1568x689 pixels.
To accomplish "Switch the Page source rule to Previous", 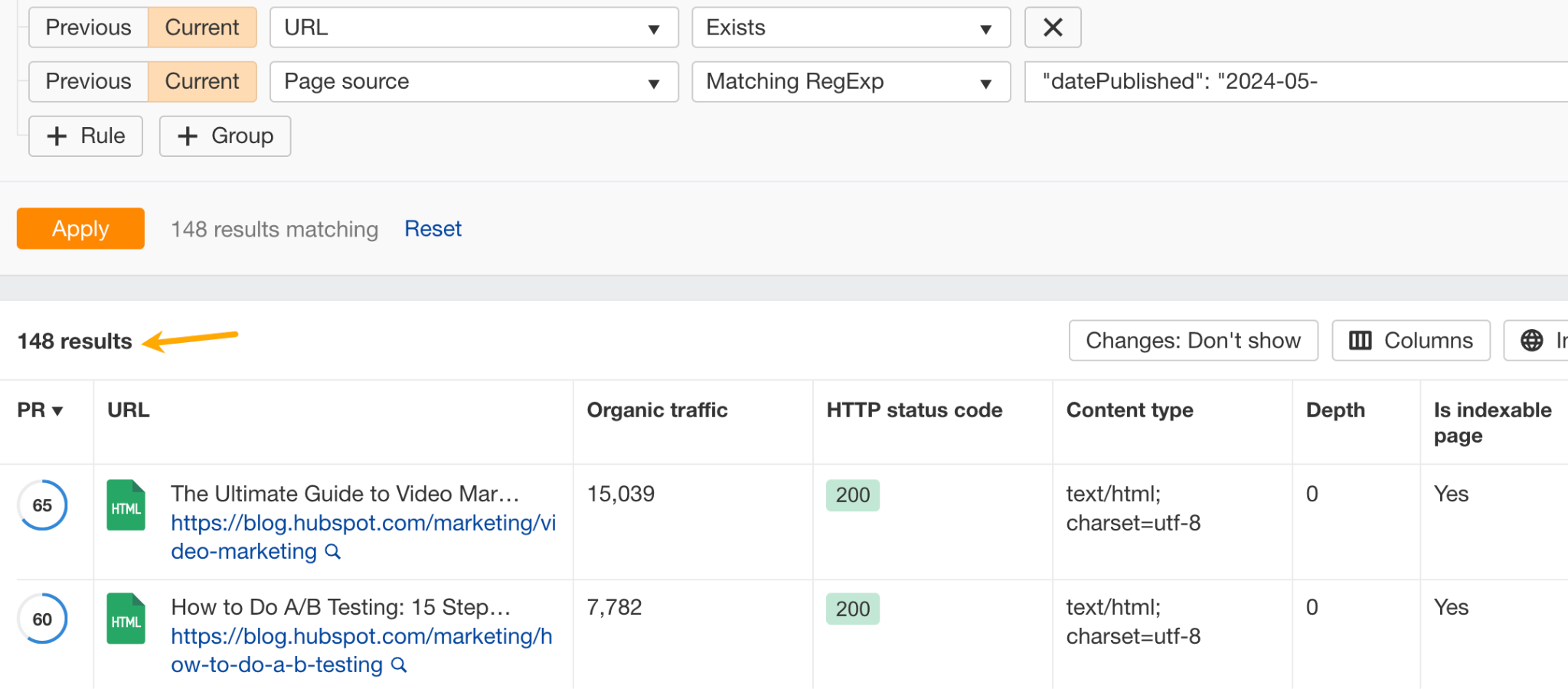I will click(87, 82).
